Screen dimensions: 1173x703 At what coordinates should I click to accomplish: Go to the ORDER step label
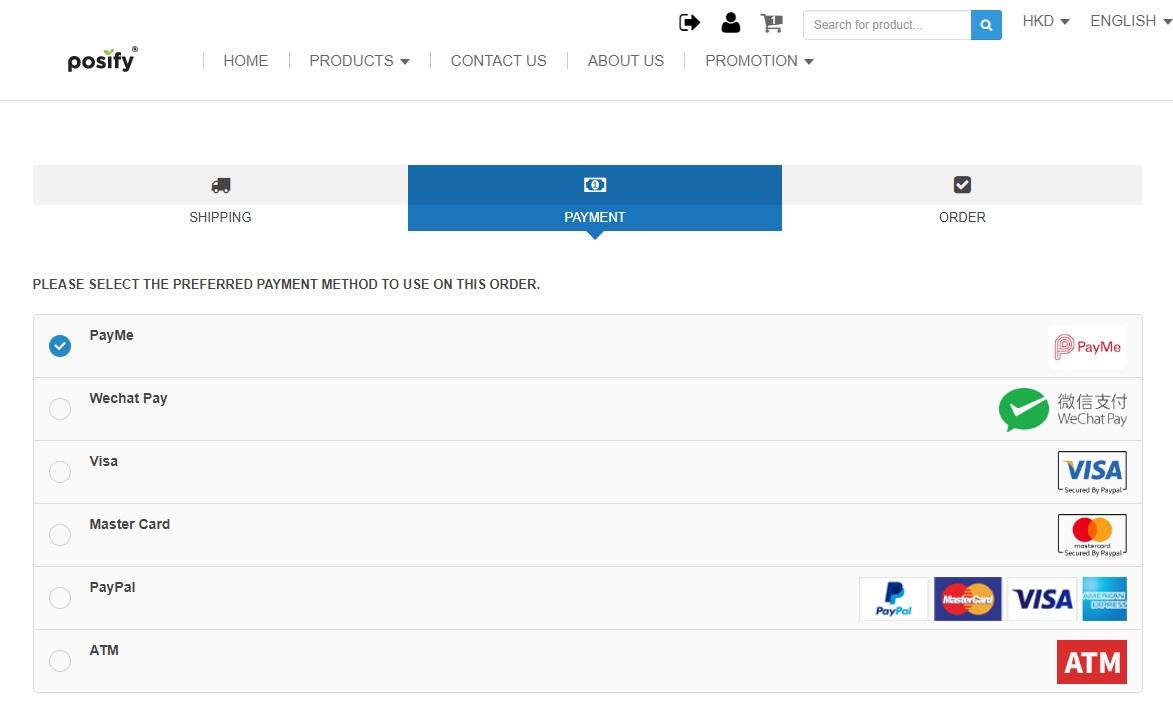click(x=962, y=217)
